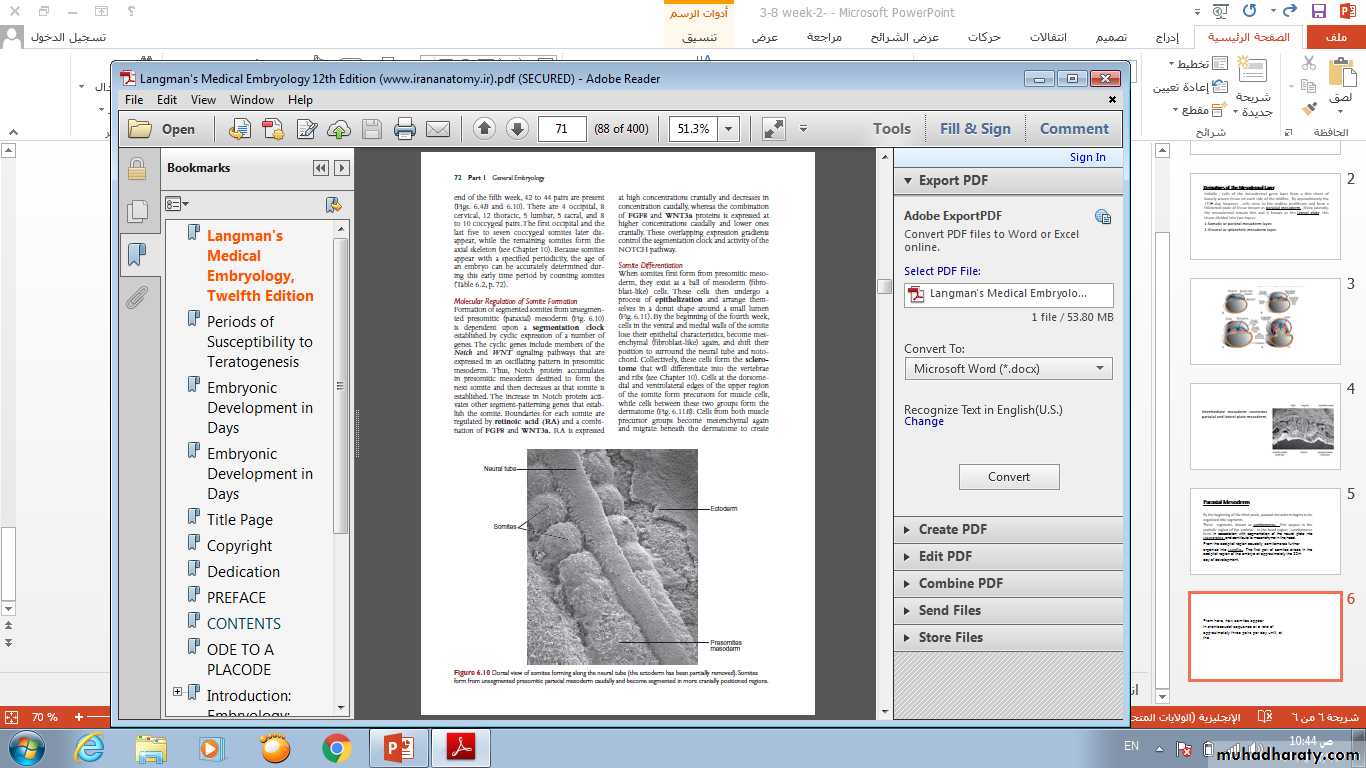Switch to the Fill & Sign pane

click(x=974, y=129)
